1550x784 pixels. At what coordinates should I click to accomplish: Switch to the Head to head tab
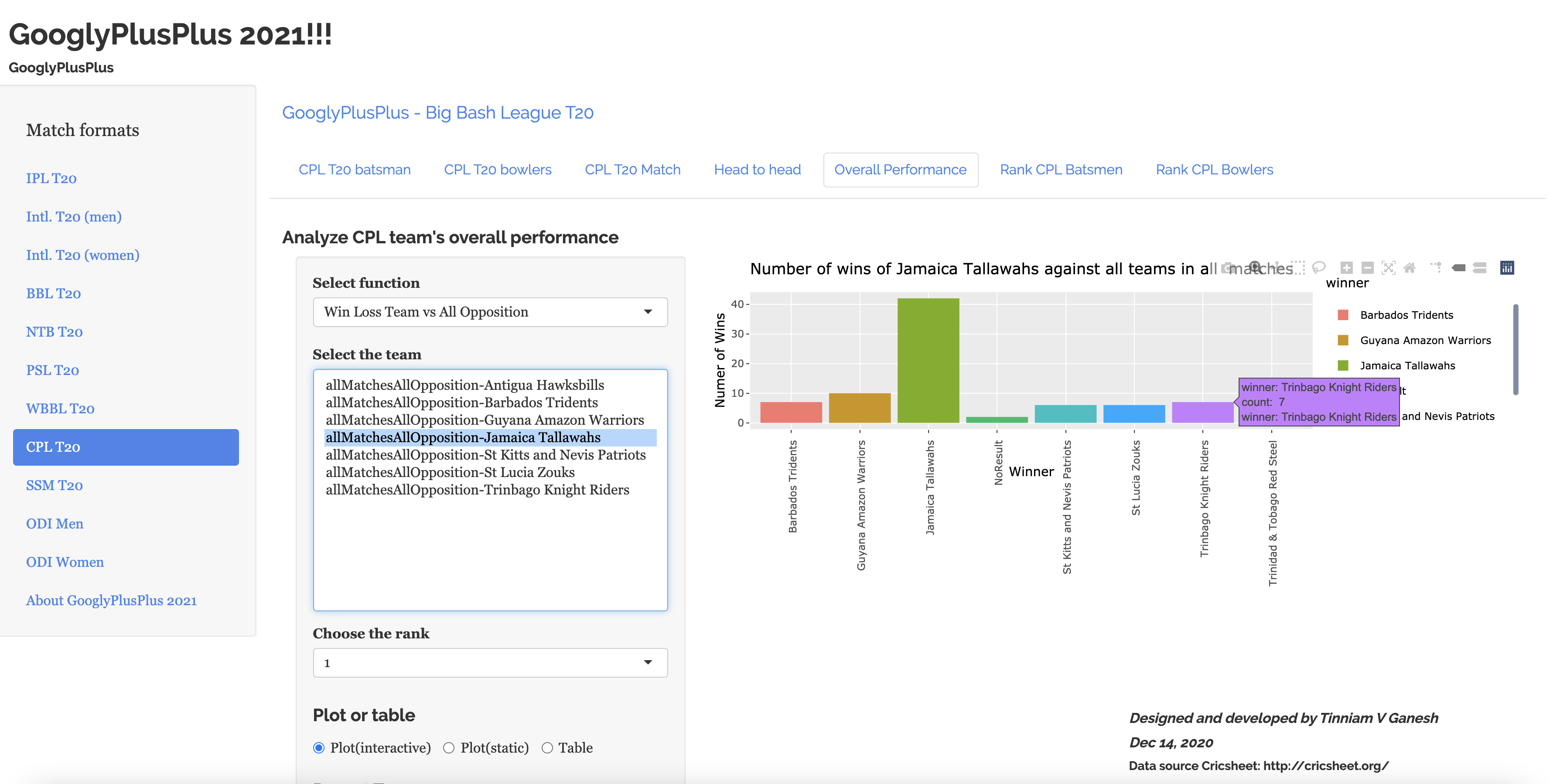coord(757,170)
